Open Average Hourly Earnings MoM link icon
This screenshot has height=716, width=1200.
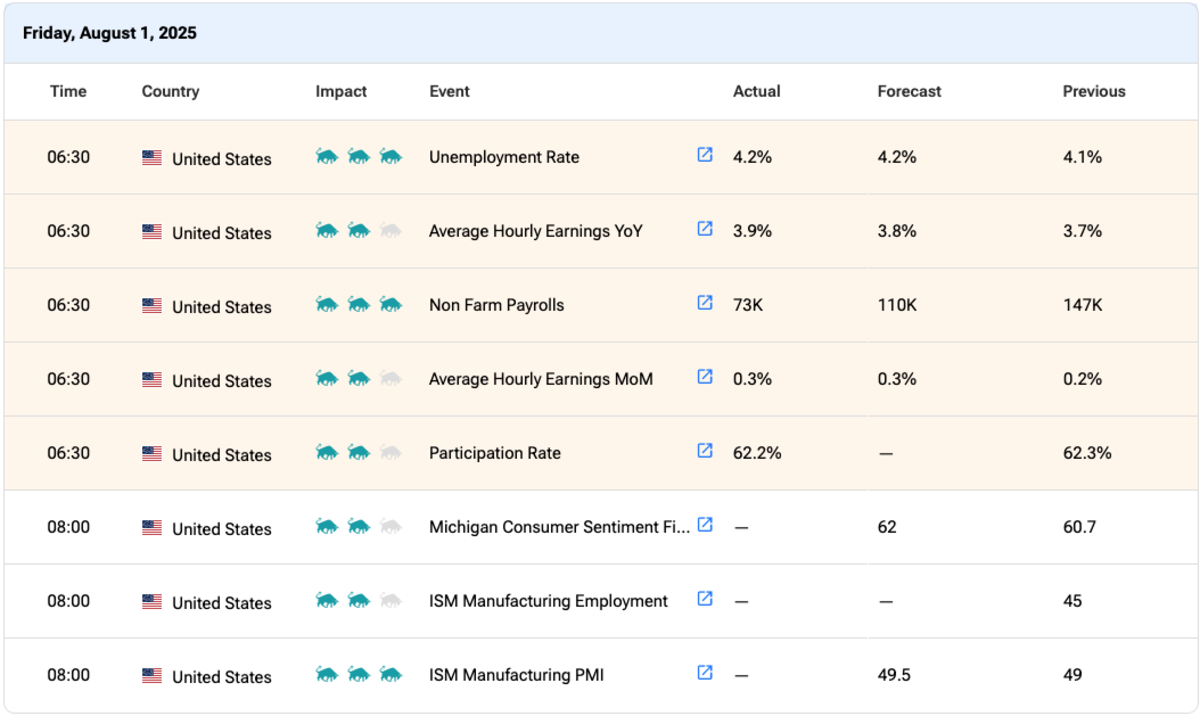point(705,377)
